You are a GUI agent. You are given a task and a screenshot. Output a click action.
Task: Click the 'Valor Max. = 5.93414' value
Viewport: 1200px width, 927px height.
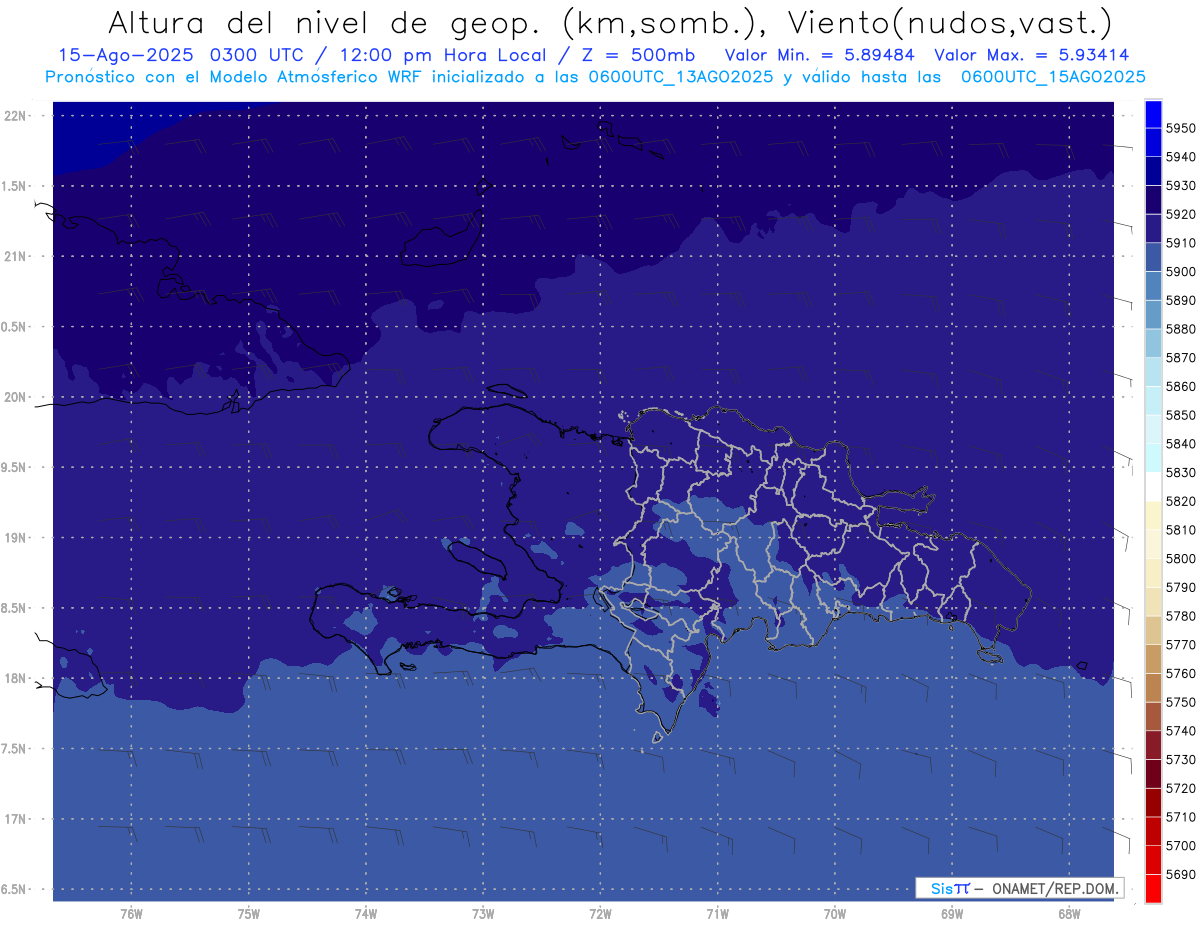point(1032,56)
